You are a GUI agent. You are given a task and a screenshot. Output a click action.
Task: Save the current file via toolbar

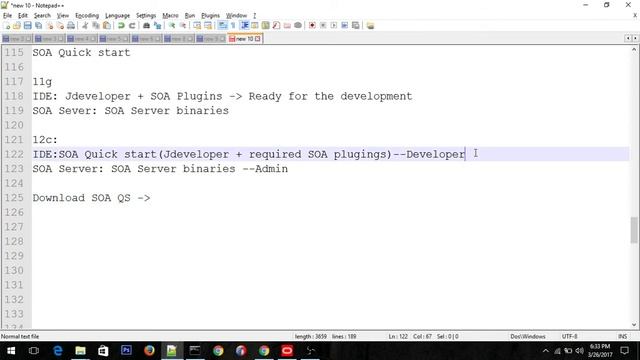[x=27, y=26]
